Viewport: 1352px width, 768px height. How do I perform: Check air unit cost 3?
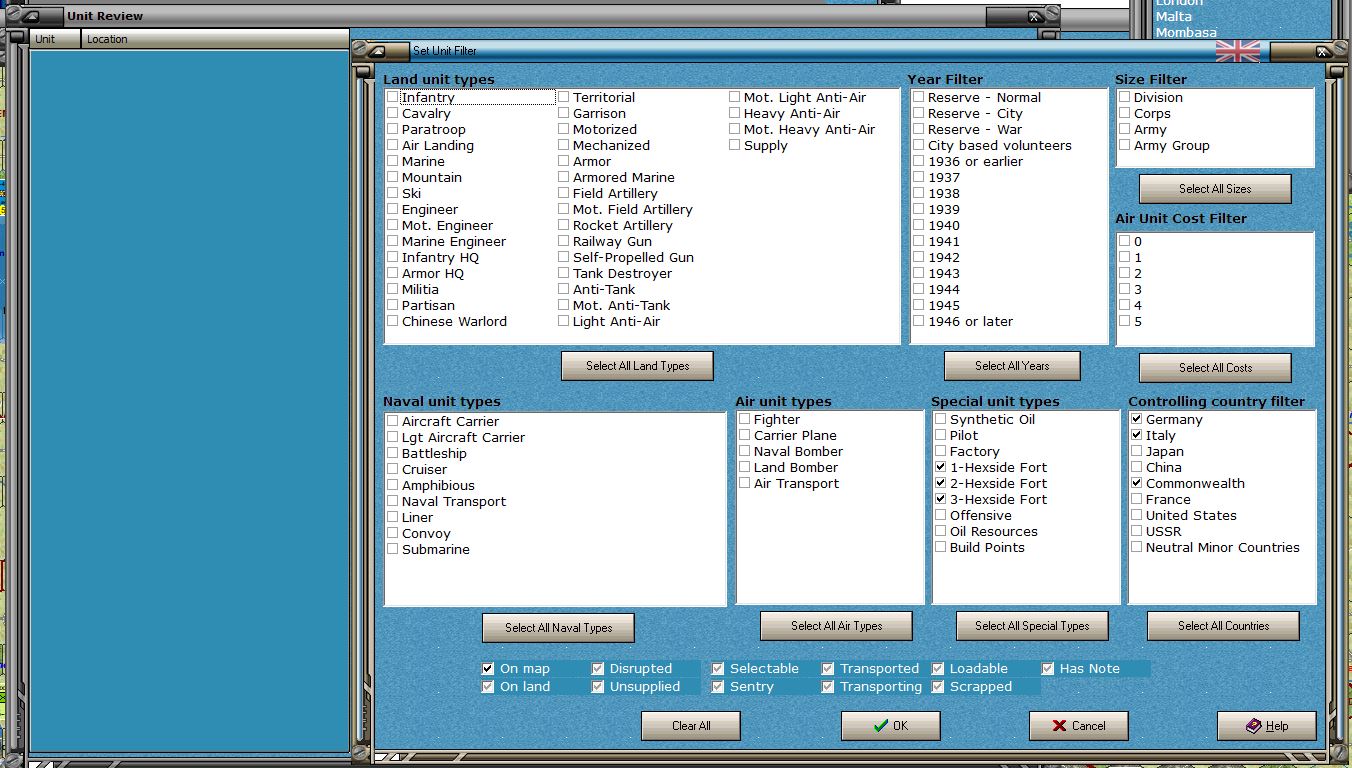(x=1125, y=289)
